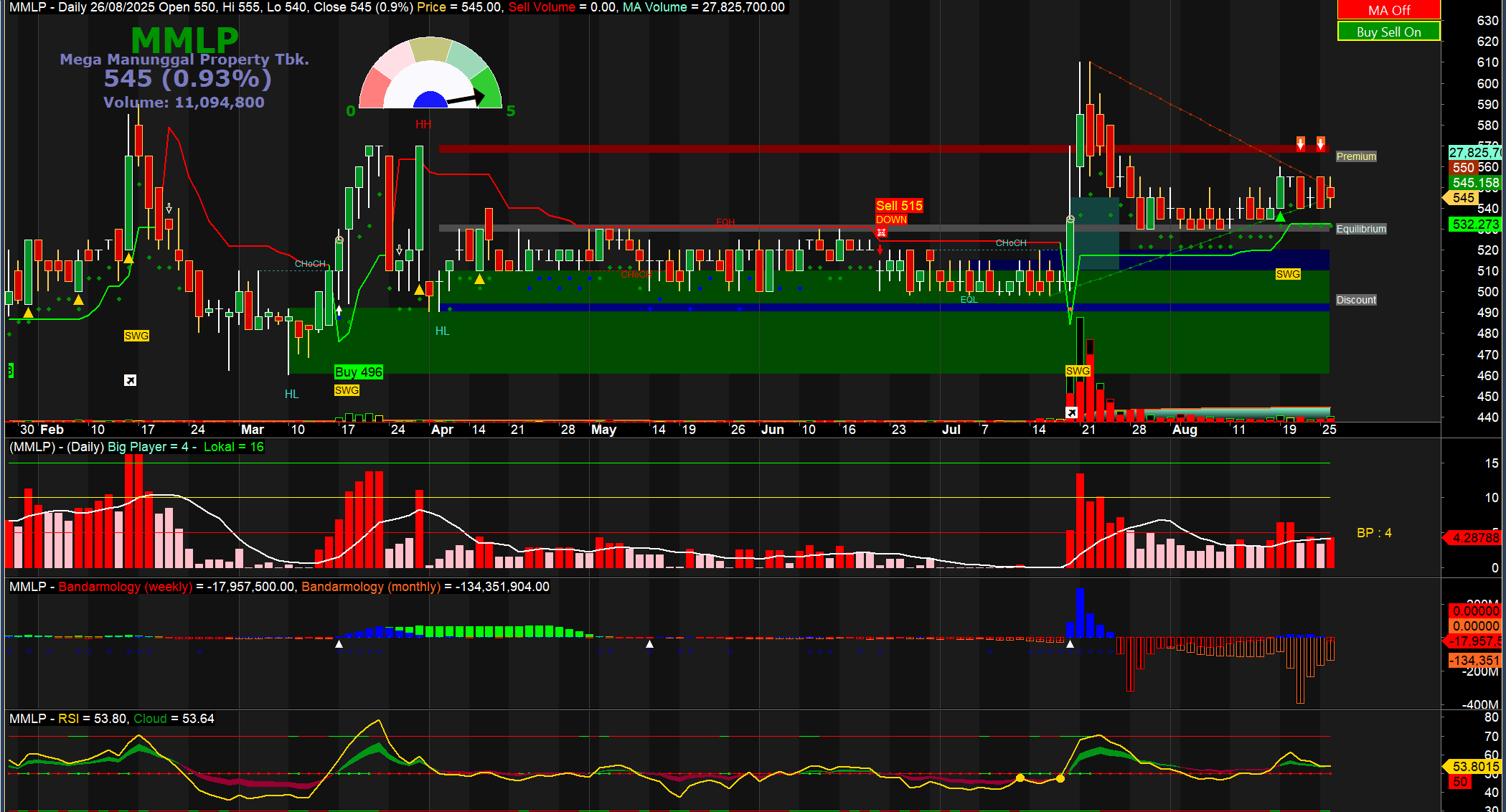The height and width of the screenshot is (812, 1506).
Task: Click the green up triangle near Aug 19
Action: 1280,216
